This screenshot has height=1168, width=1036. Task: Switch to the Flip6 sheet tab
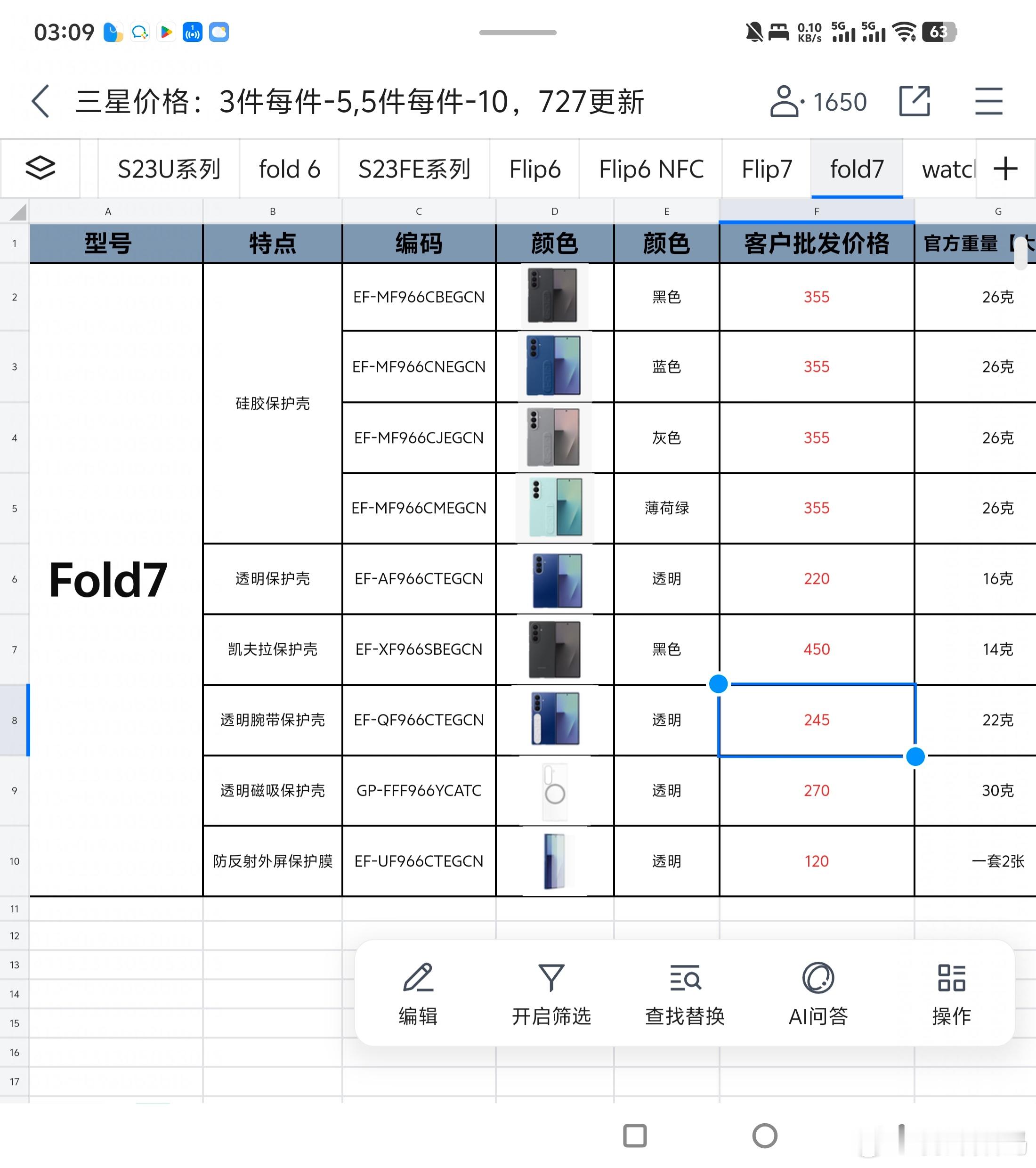coord(535,169)
